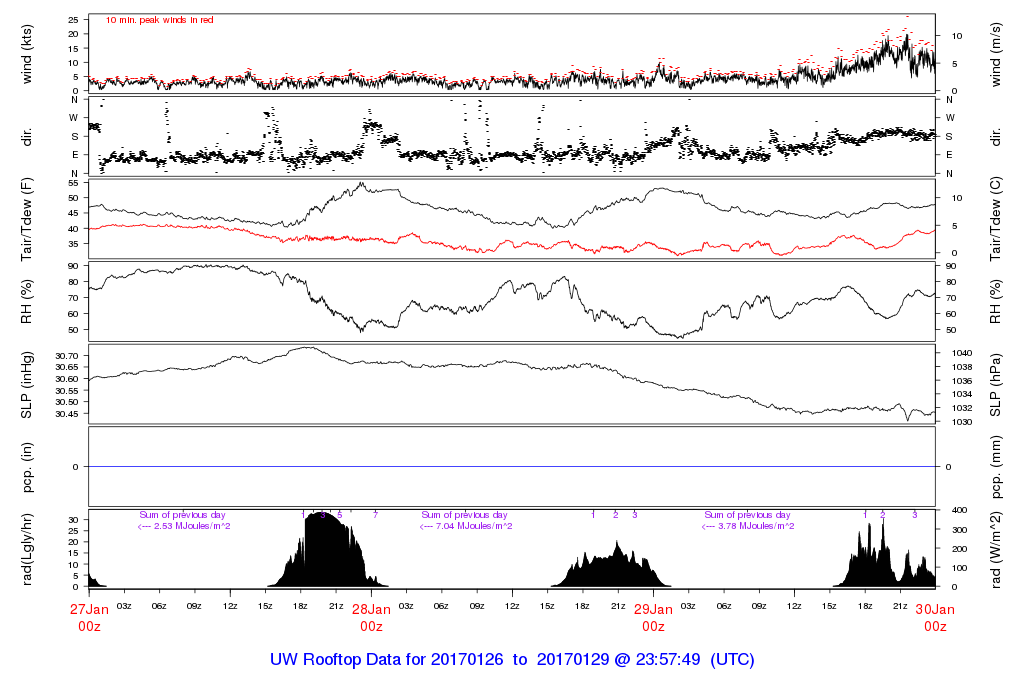The width and height of the screenshot is (1024, 700).
Task: Select the 'rad (W/m^2)' axis label
Action: coord(995,549)
